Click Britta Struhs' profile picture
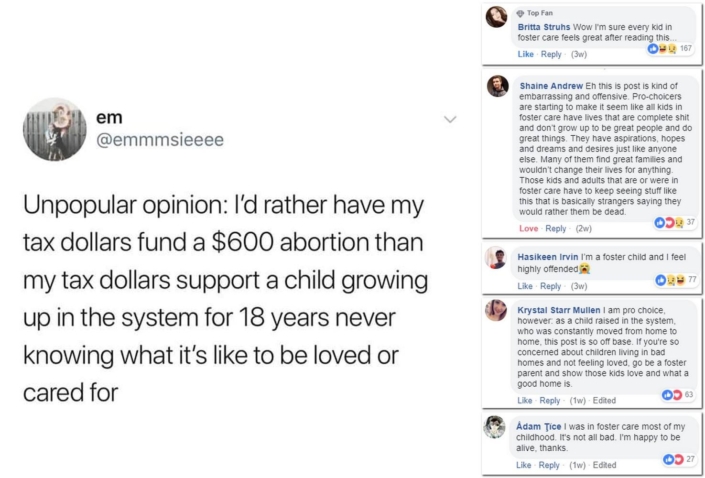The width and height of the screenshot is (705, 478). click(x=497, y=15)
